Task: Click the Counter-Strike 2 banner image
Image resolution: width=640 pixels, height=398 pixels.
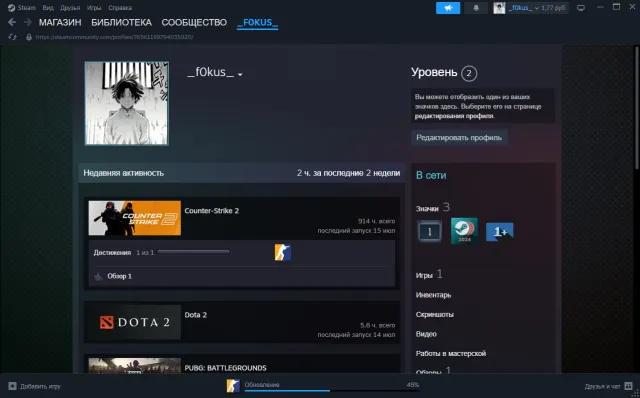Action: point(135,218)
